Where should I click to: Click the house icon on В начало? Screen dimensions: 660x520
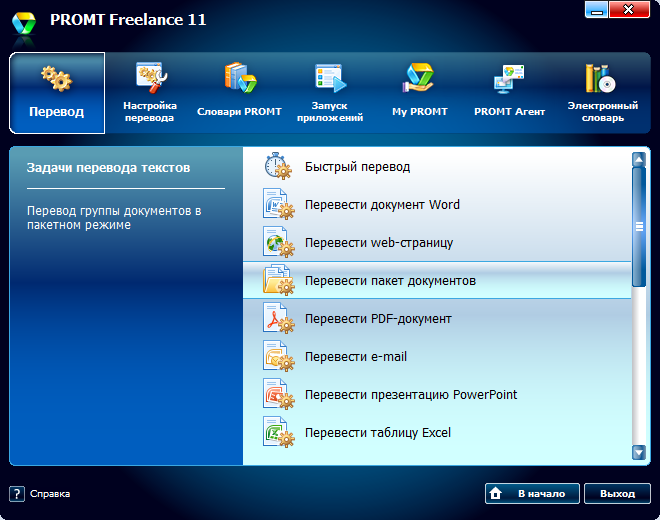(496, 493)
